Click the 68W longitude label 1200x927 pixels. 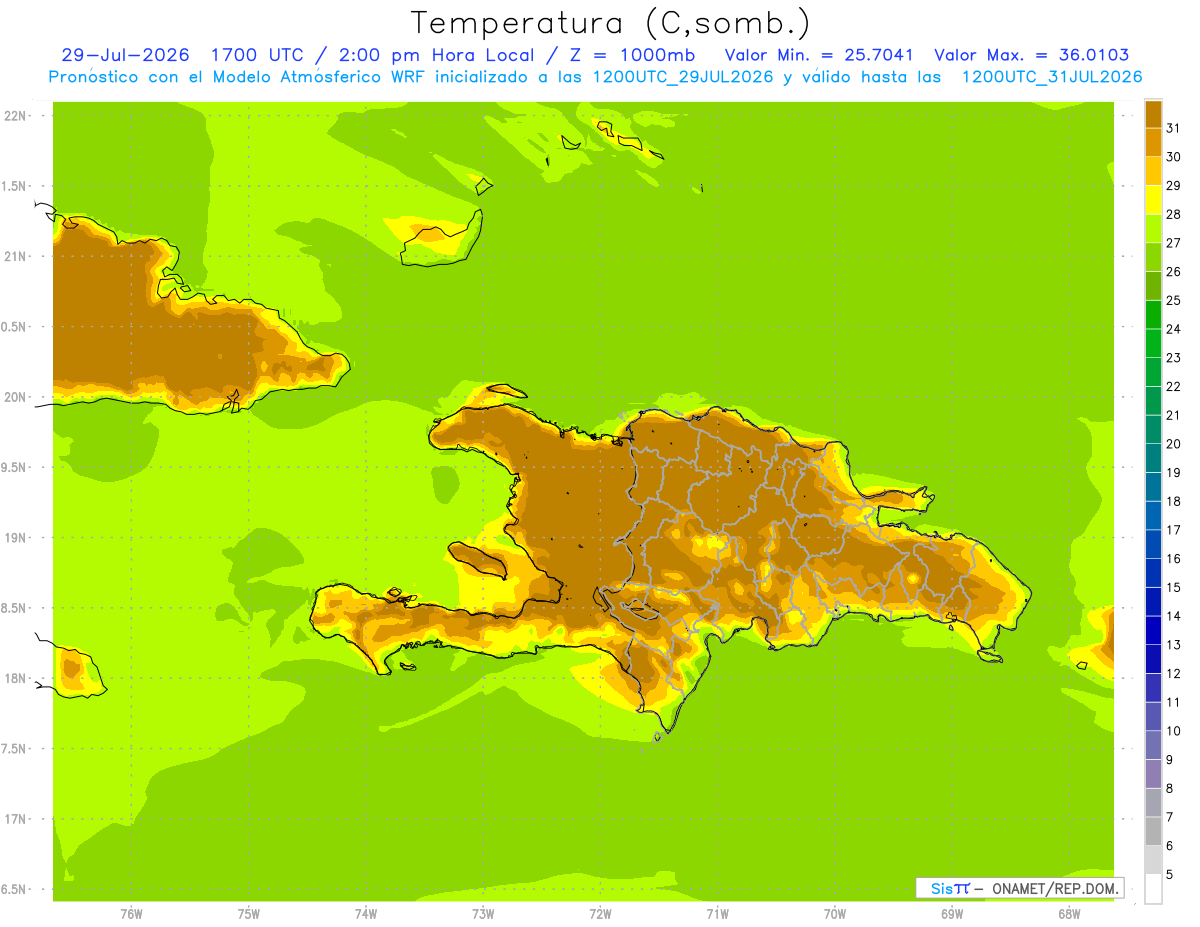coord(1069,914)
